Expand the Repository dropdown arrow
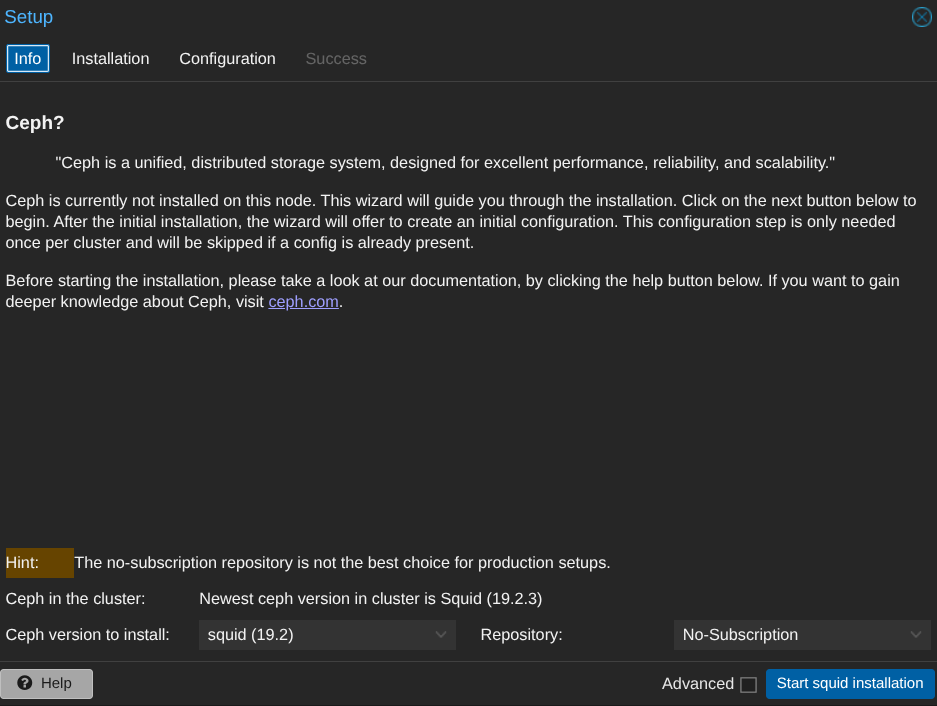 916,635
